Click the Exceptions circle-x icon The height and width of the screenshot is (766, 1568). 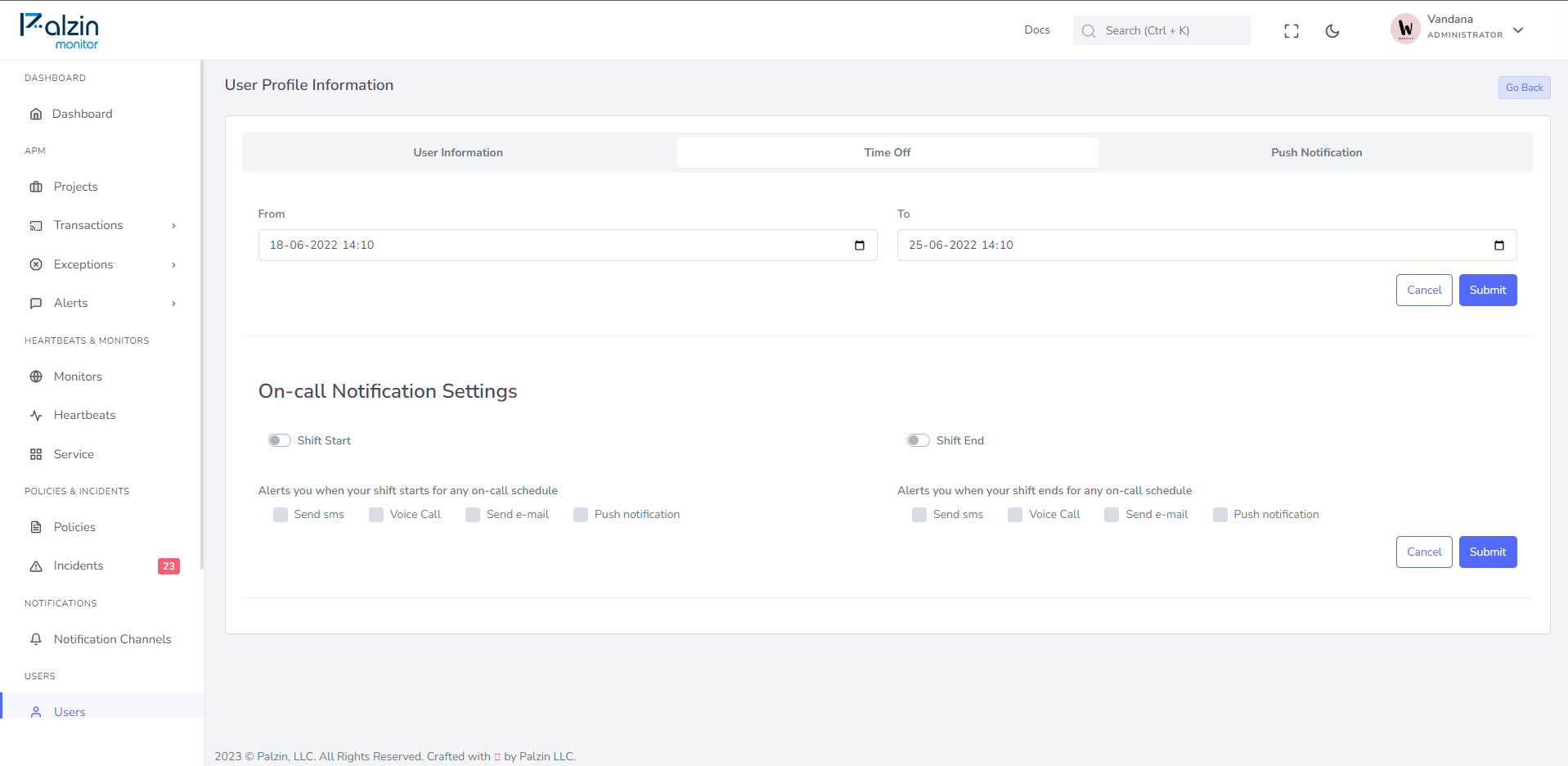(36, 264)
